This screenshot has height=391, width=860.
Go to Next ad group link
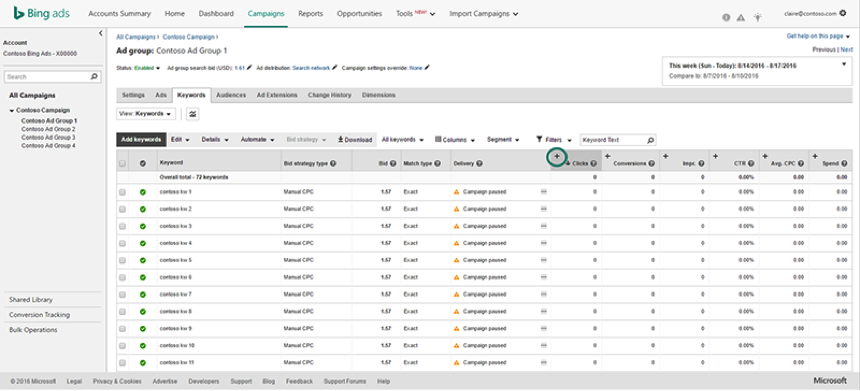click(x=847, y=49)
